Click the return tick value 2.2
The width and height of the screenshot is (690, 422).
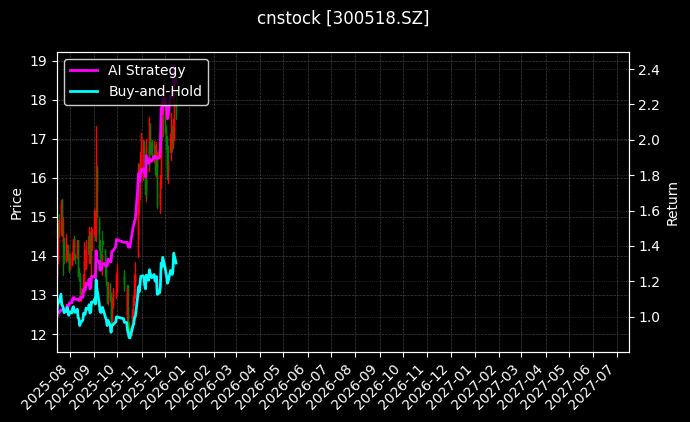click(649, 105)
